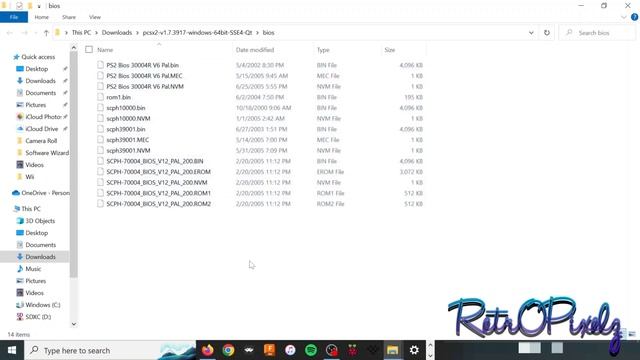Viewport: 640px width, 360px height.
Task: Switch to the Share ribbon tab
Action: [x=69, y=17]
